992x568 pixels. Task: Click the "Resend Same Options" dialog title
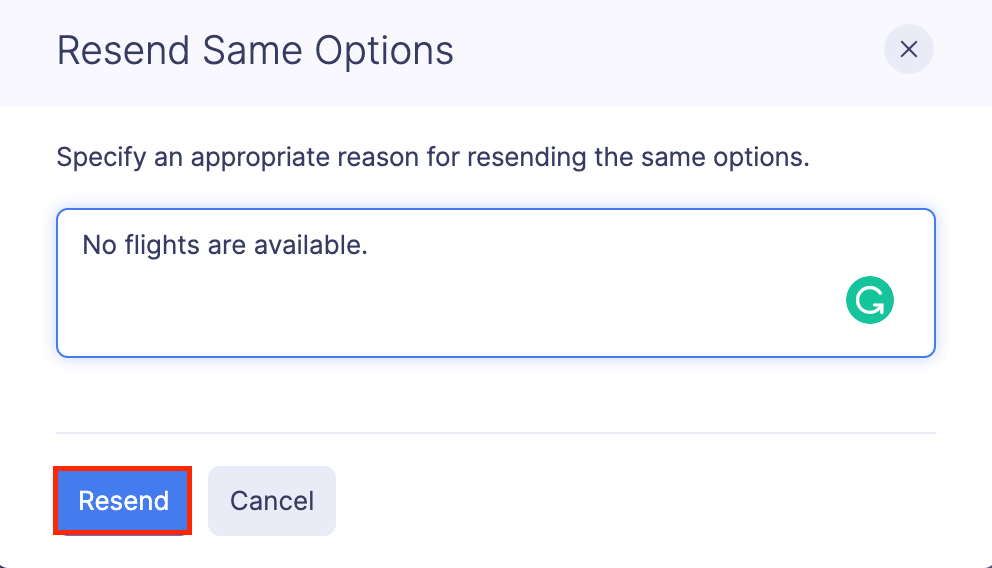(255, 50)
